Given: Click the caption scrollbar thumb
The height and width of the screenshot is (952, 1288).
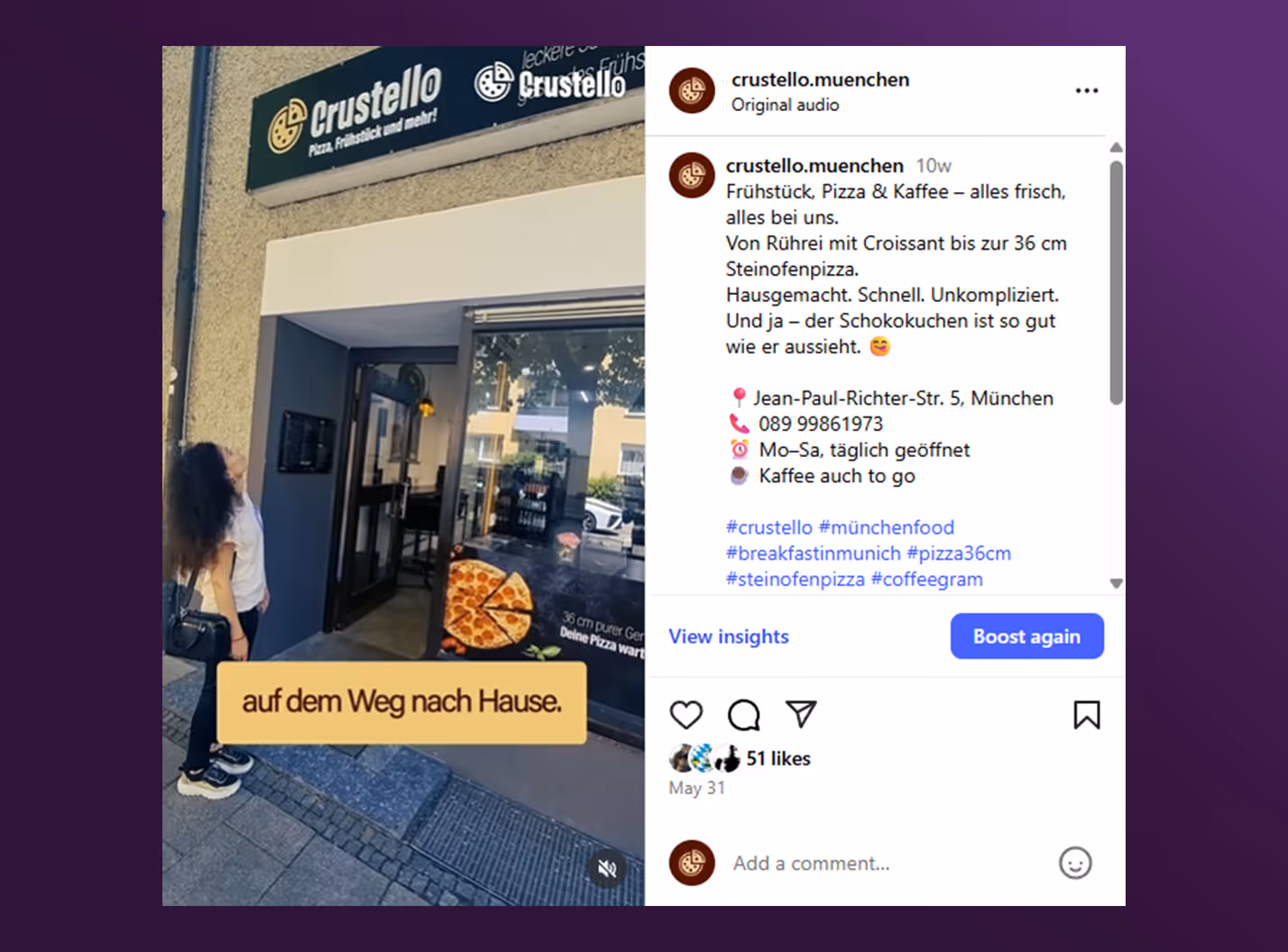Looking at the screenshot, I should (1116, 282).
